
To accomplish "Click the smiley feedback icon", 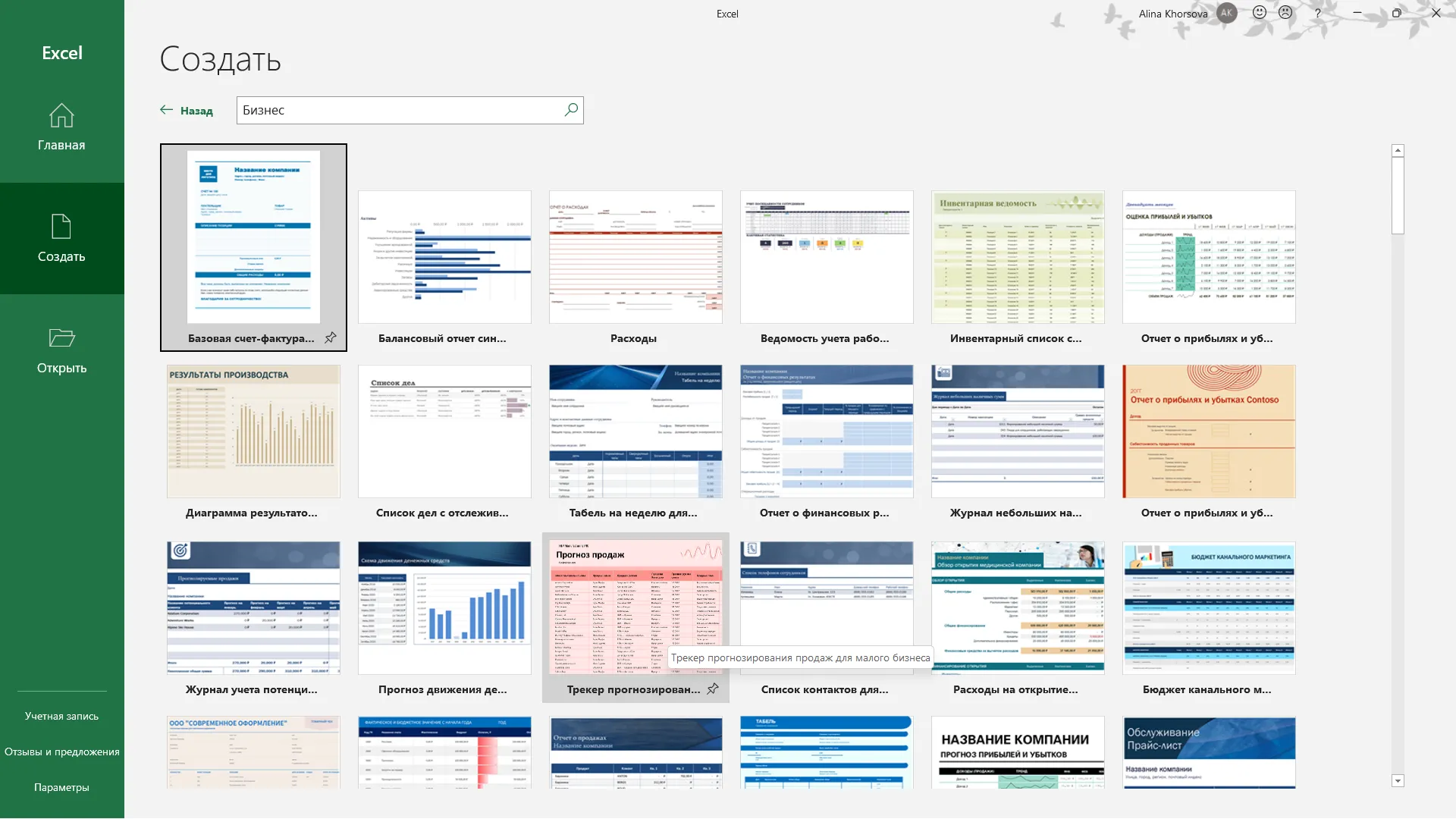I will [1259, 13].
